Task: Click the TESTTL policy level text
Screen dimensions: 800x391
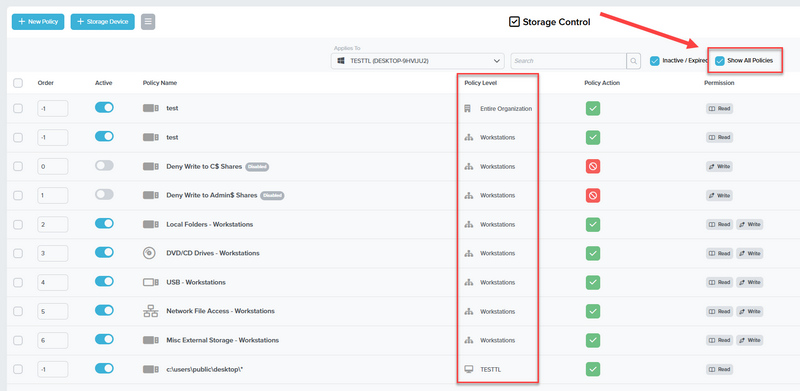Action: (490, 370)
